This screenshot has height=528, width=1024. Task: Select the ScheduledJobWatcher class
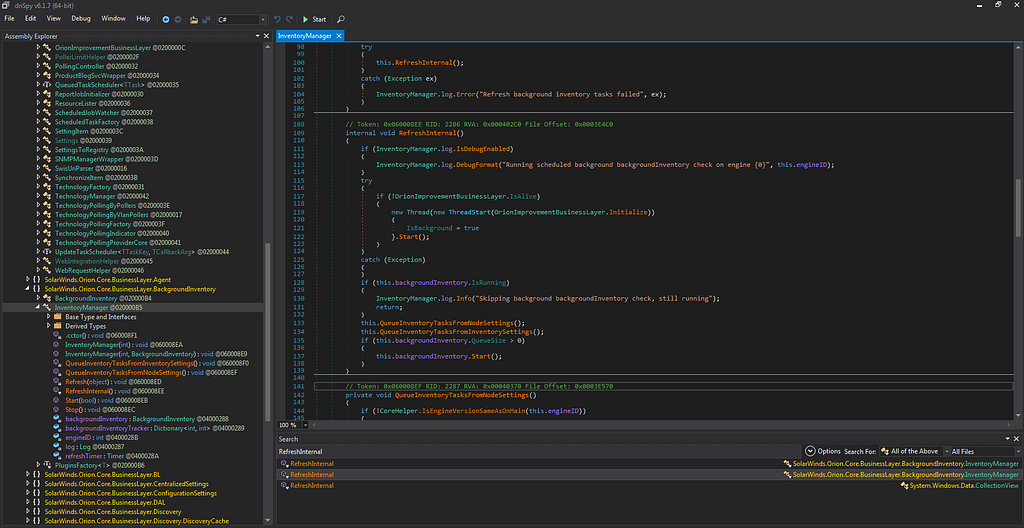click(x=103, y=112)
